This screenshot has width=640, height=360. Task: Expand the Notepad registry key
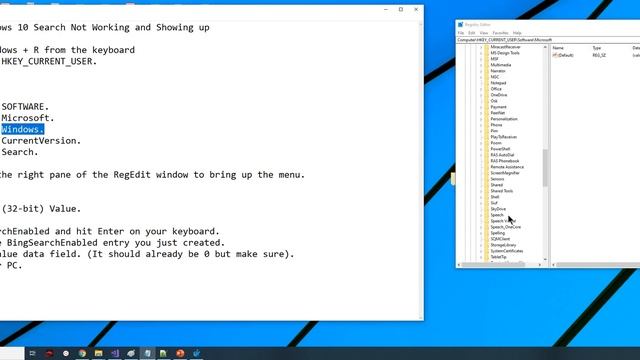point(481,83)
